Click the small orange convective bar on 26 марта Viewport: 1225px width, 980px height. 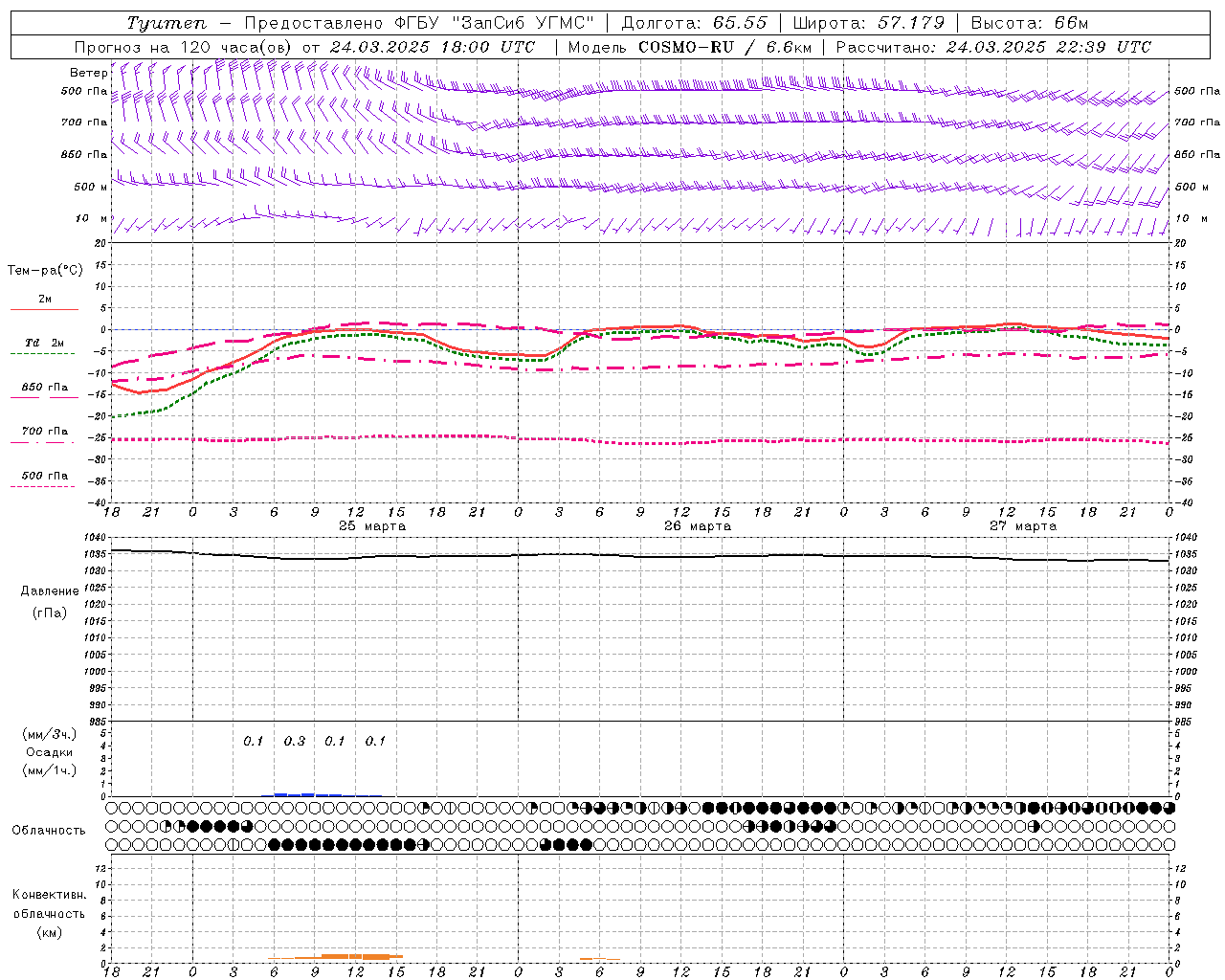pyautogui.click(x=599, y=959)
